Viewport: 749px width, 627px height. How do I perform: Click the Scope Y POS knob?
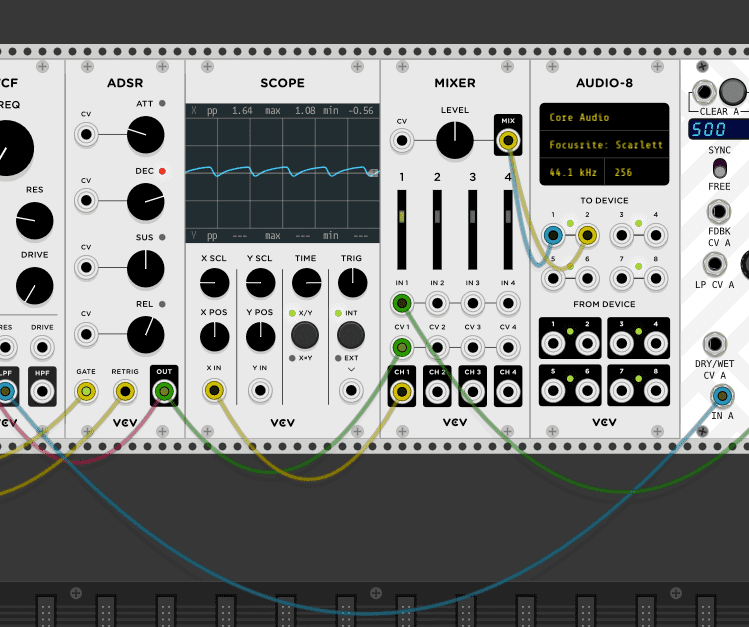point(260,337)
